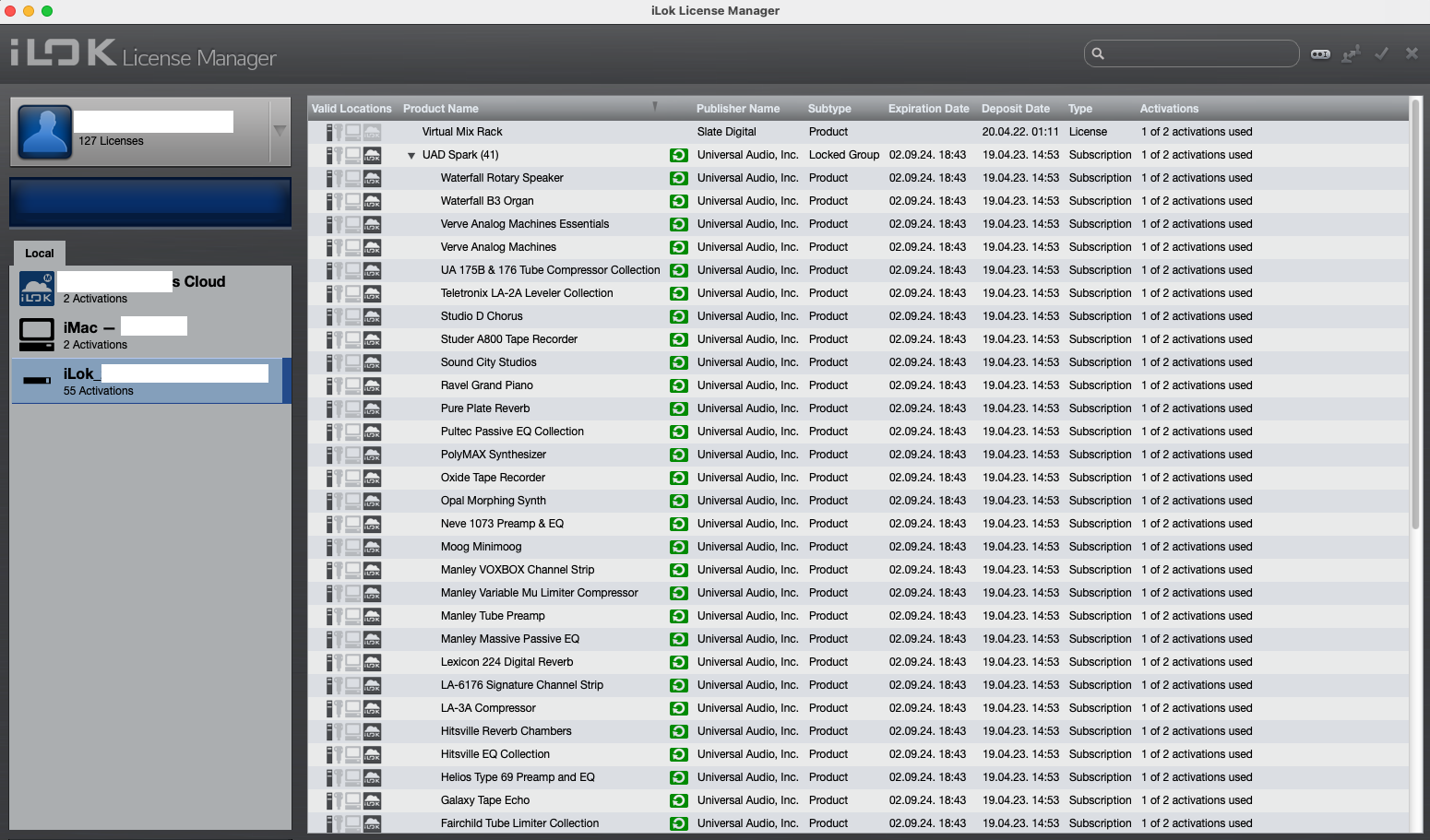
Task: Select PolyMAX Synthesizer license row
Action: [858, 455]
